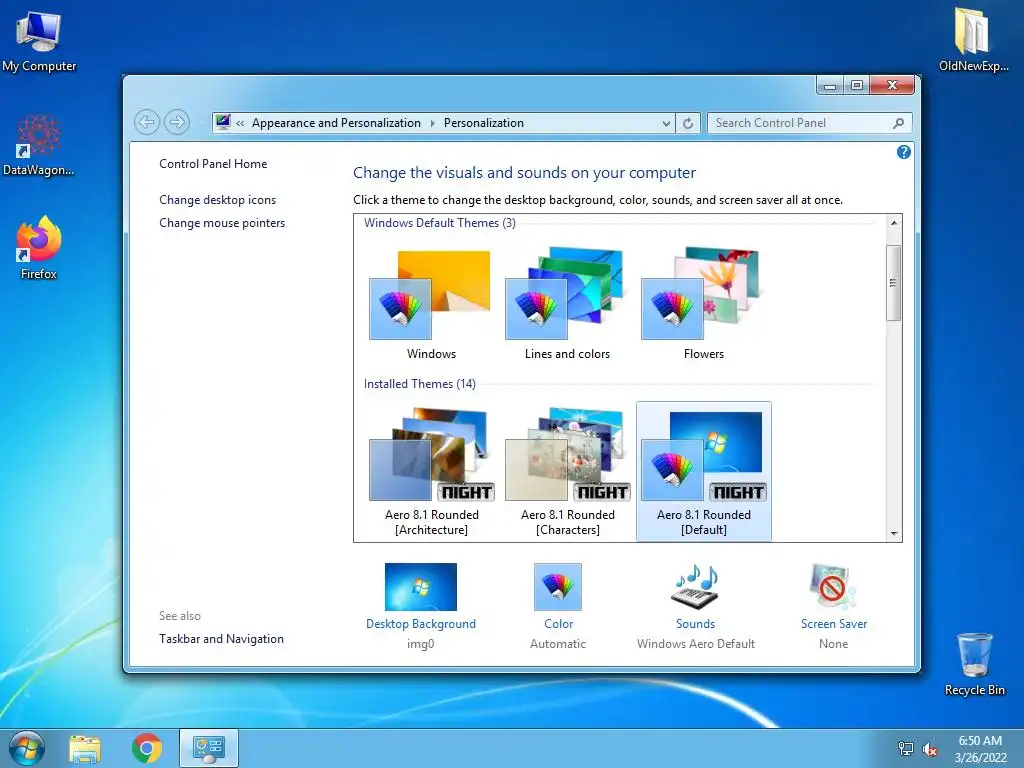Viewport: 1024px width, 768px height.
Task: Open File Explorer from the taskbar
Action: [85, 749]
